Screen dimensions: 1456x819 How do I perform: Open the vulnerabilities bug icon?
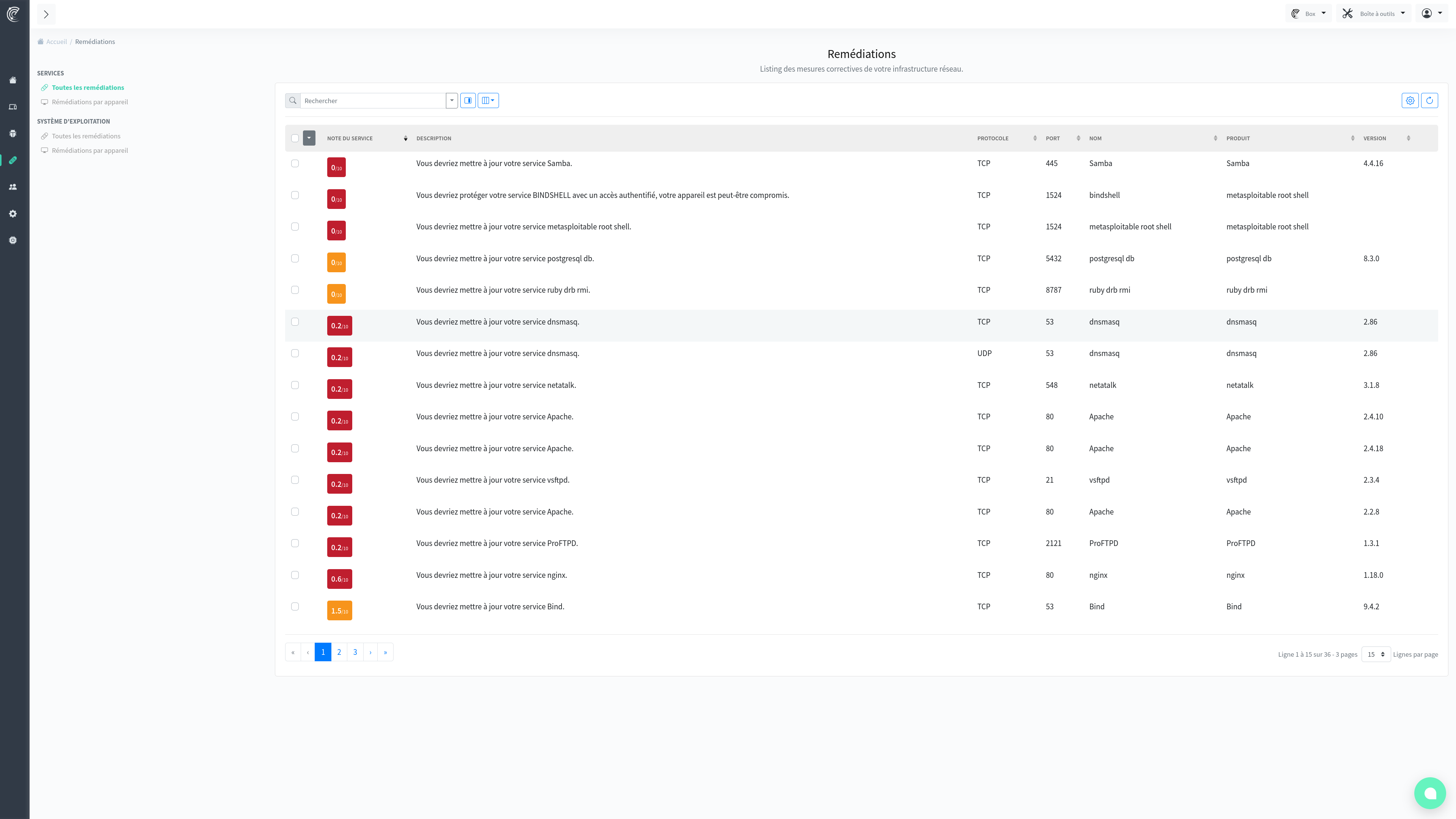click(x=13, y=133)
